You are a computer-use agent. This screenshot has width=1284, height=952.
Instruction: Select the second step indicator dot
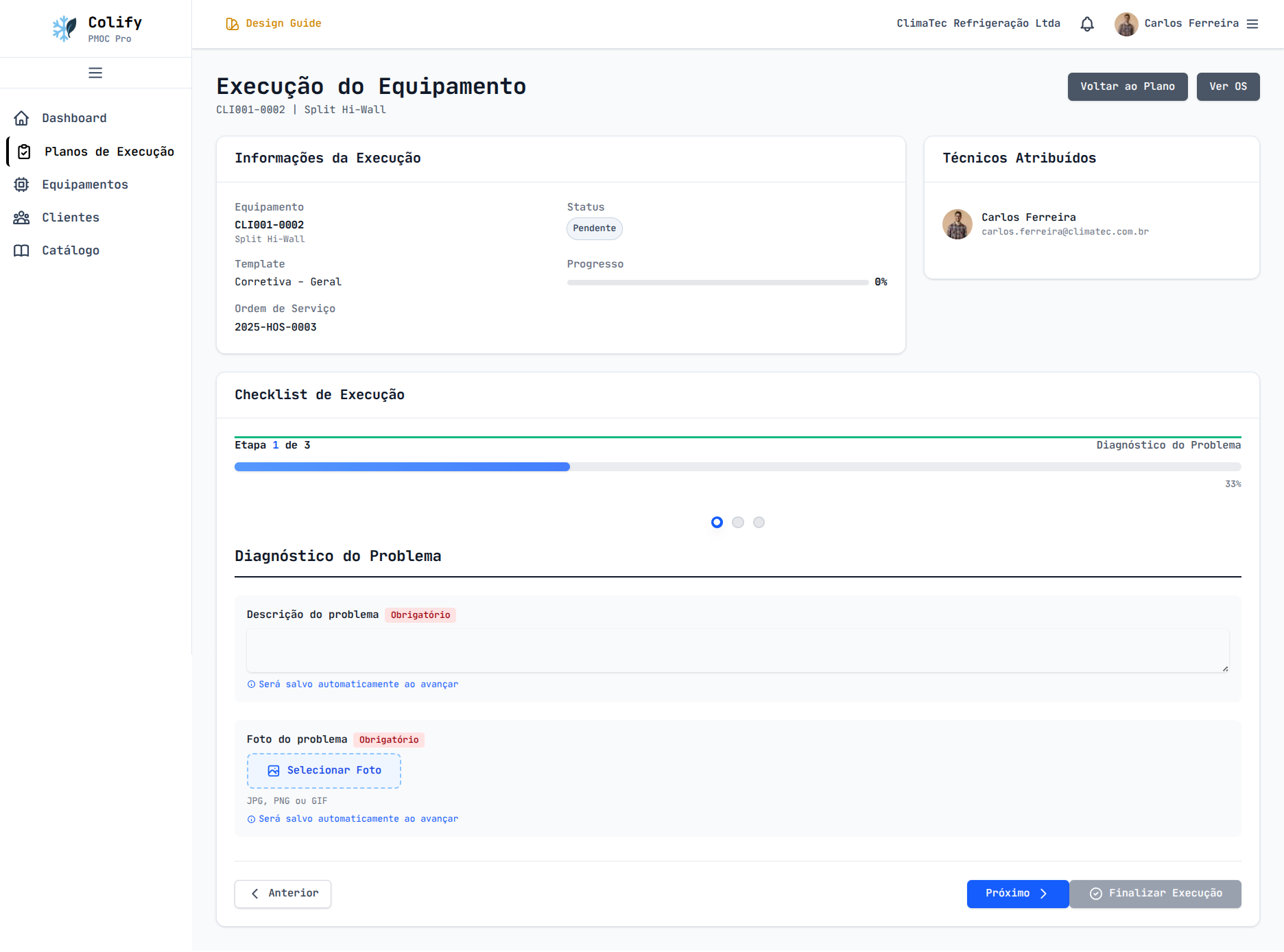[738, 523]
